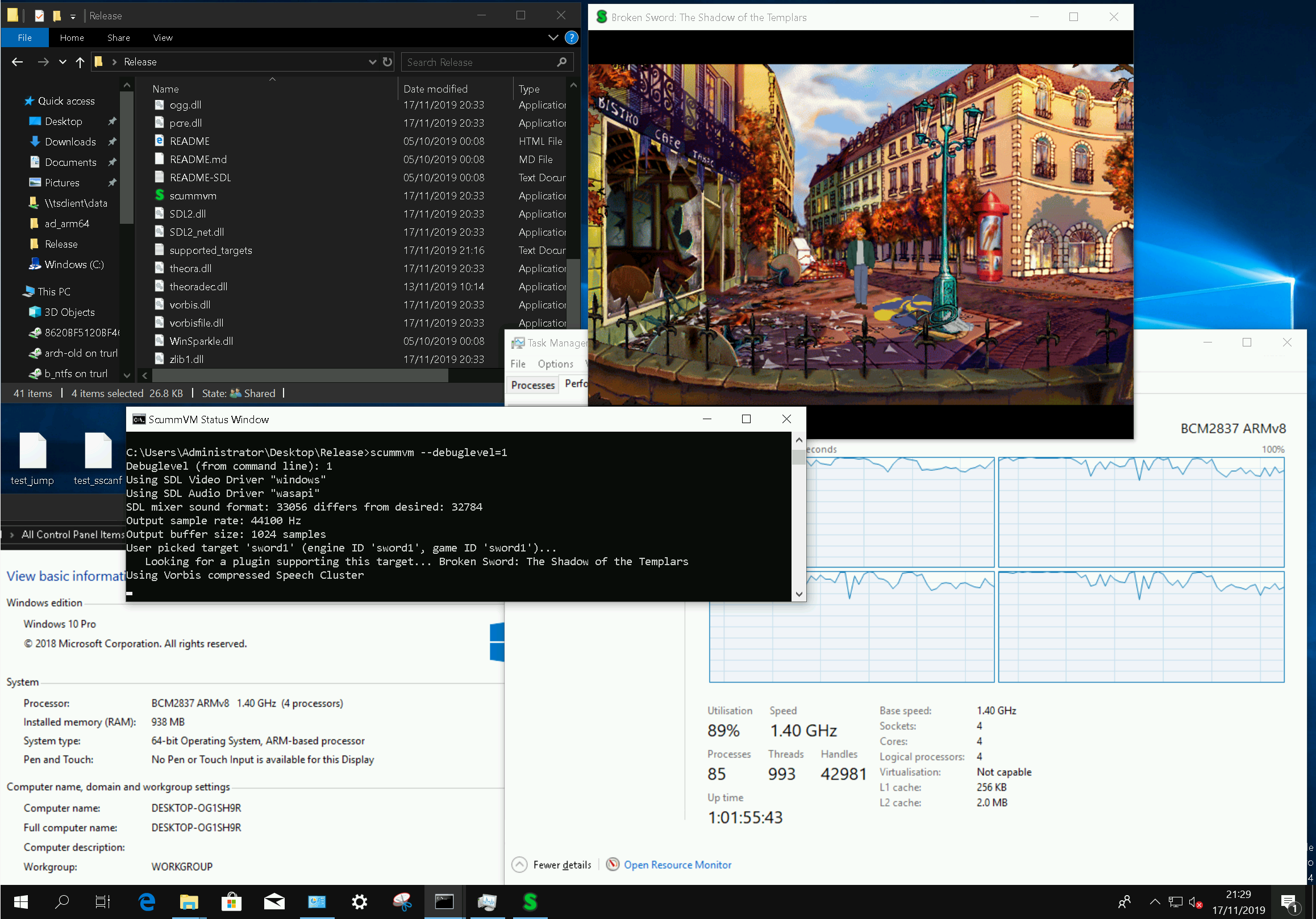This screenshot has height=919, width=1316.
Task: Click the muted volume tray icon
Action: (1195, 903)
